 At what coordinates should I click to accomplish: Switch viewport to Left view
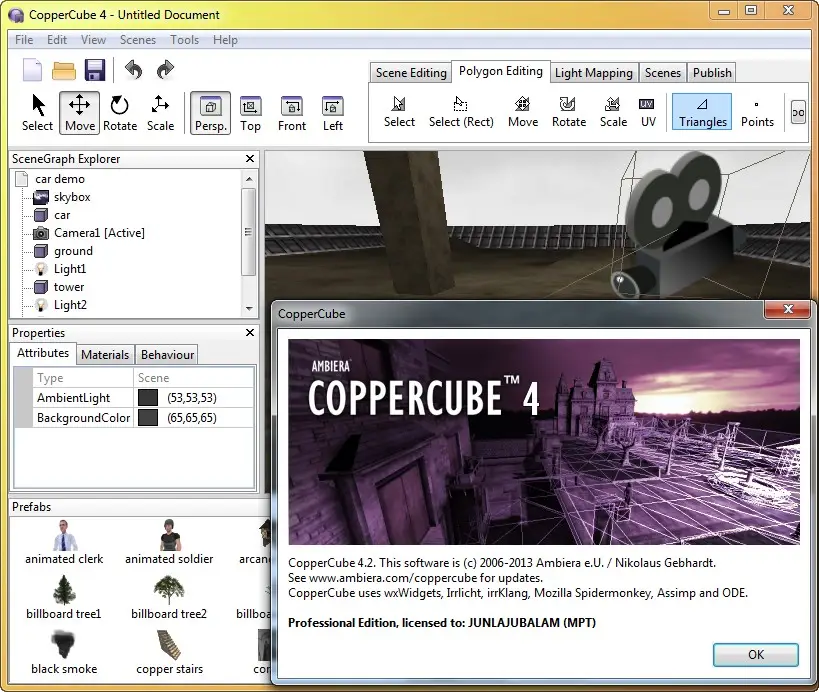[x=333, y=113]
